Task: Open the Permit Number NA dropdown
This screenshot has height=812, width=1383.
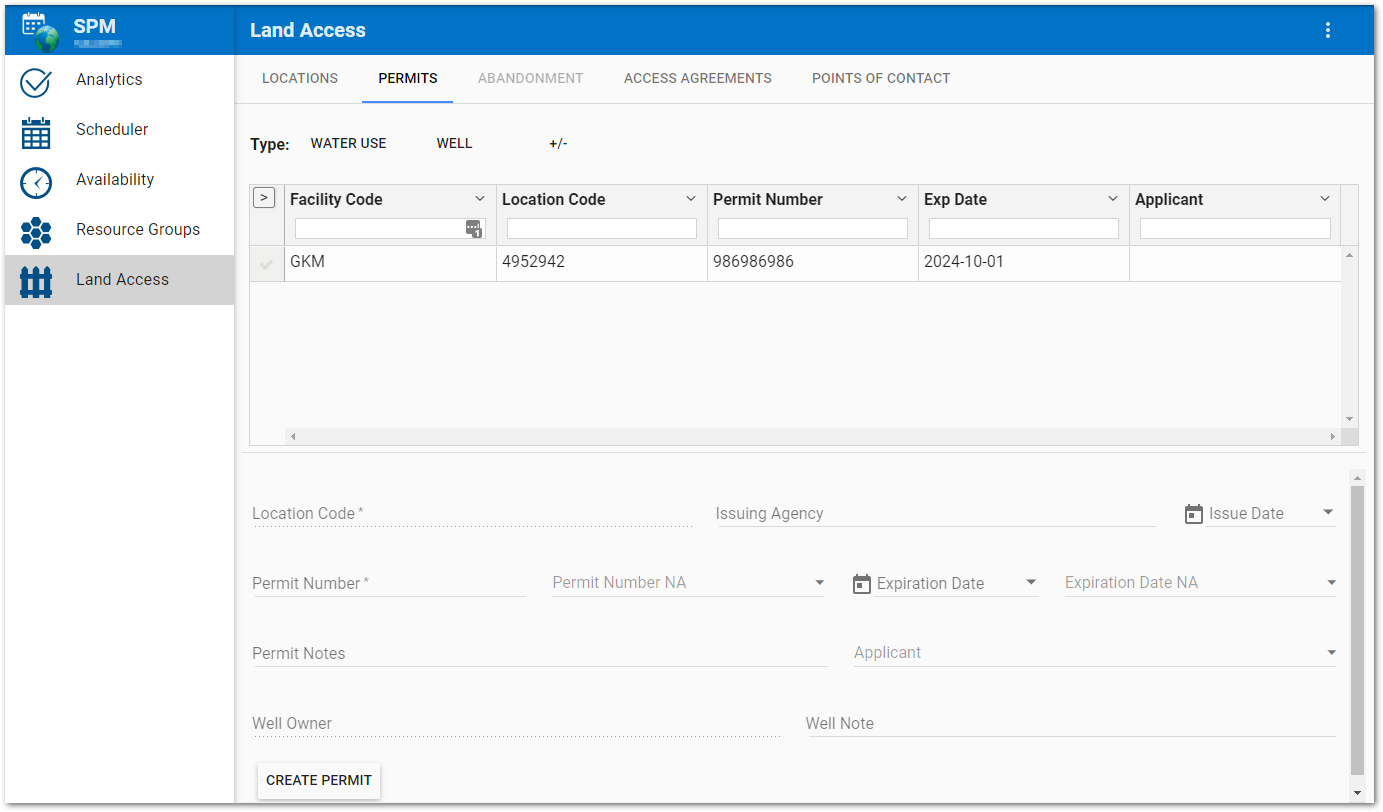Action: point(819,583)
